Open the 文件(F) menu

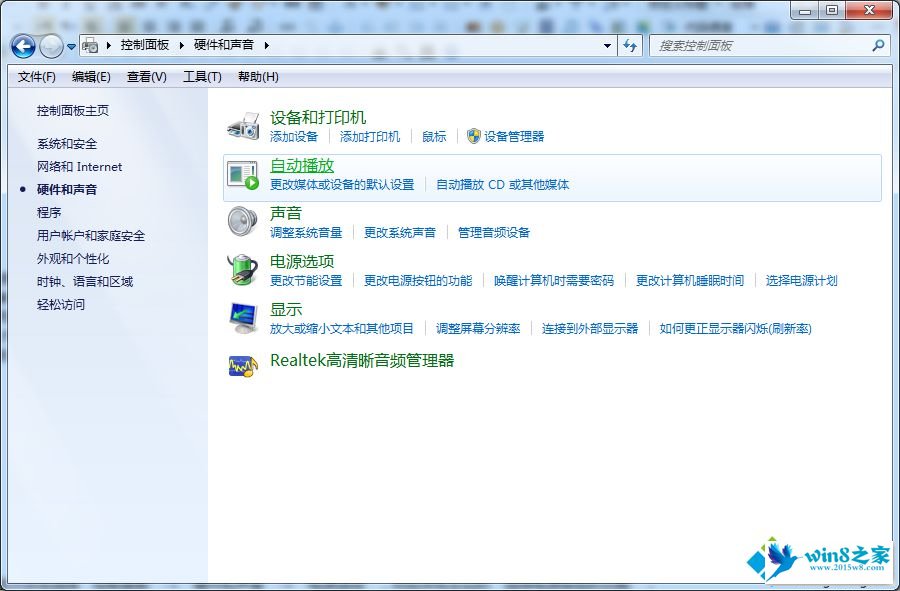point(37,77)
